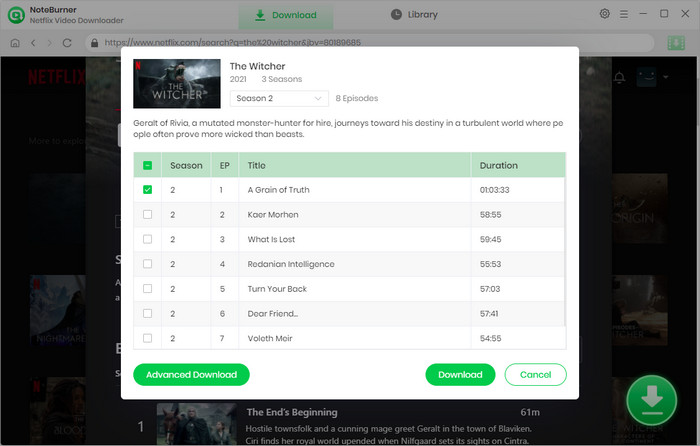Screen dimensions: 700x446
Task: Click the Turn Your Back title
Action: 277,289
